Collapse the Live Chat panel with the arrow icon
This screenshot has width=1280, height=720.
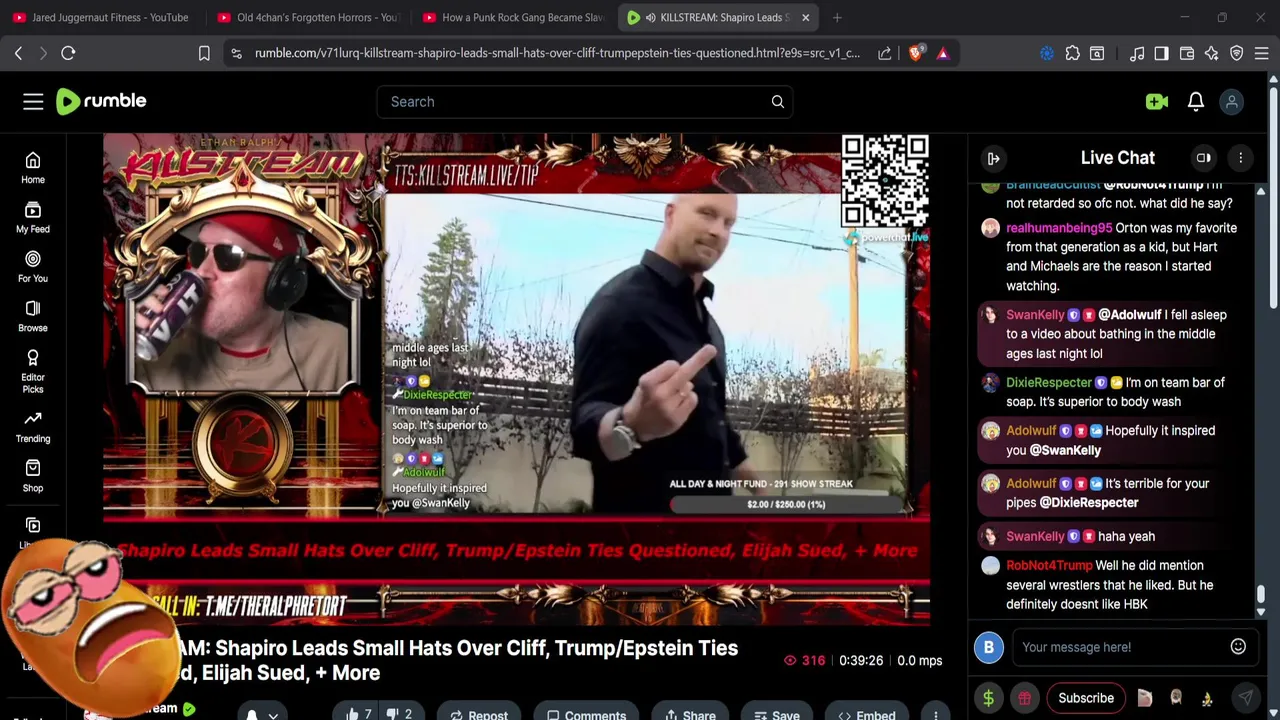point(994,158)
